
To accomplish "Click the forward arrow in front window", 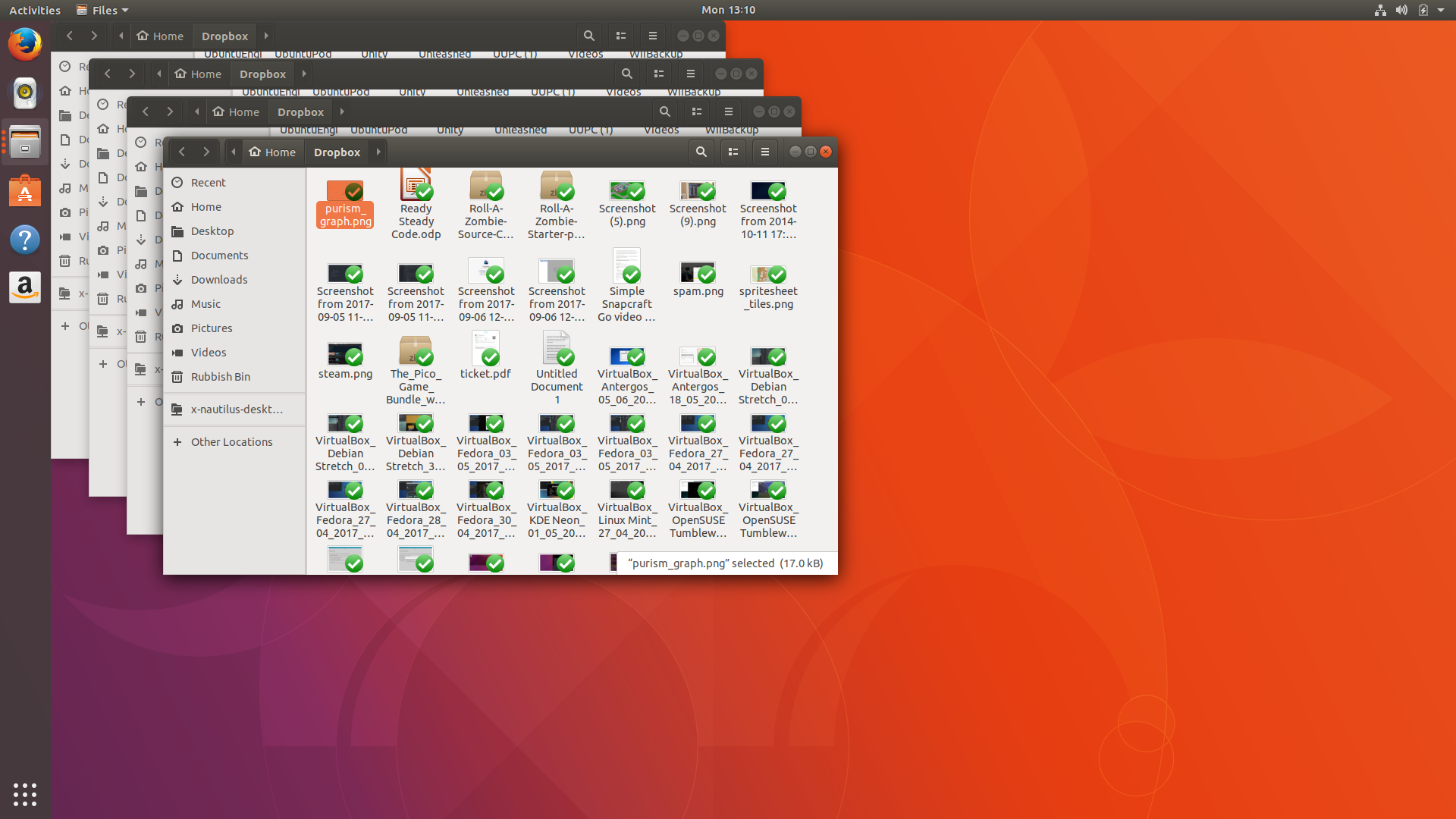I will coord(206,152).
